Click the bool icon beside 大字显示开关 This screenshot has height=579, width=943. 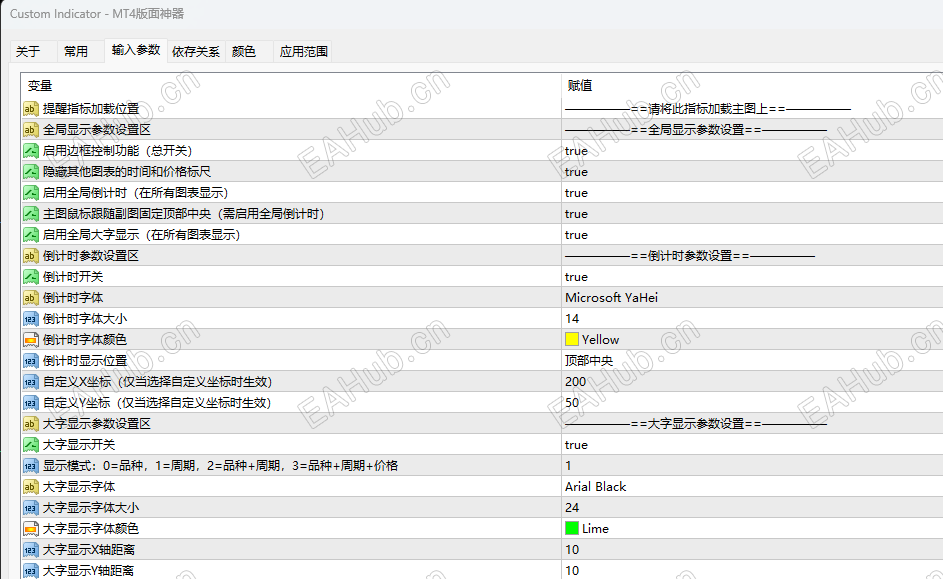31,445
